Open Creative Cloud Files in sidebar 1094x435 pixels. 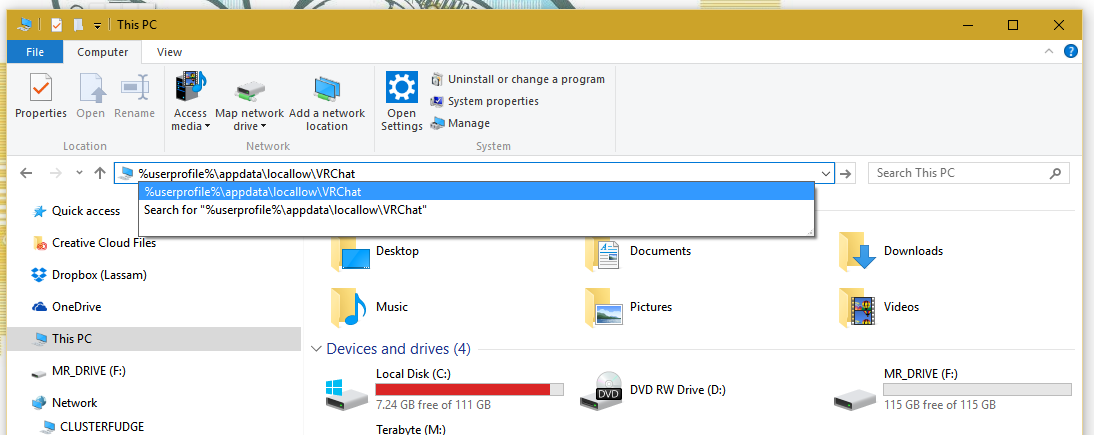[x=94, y=243]
